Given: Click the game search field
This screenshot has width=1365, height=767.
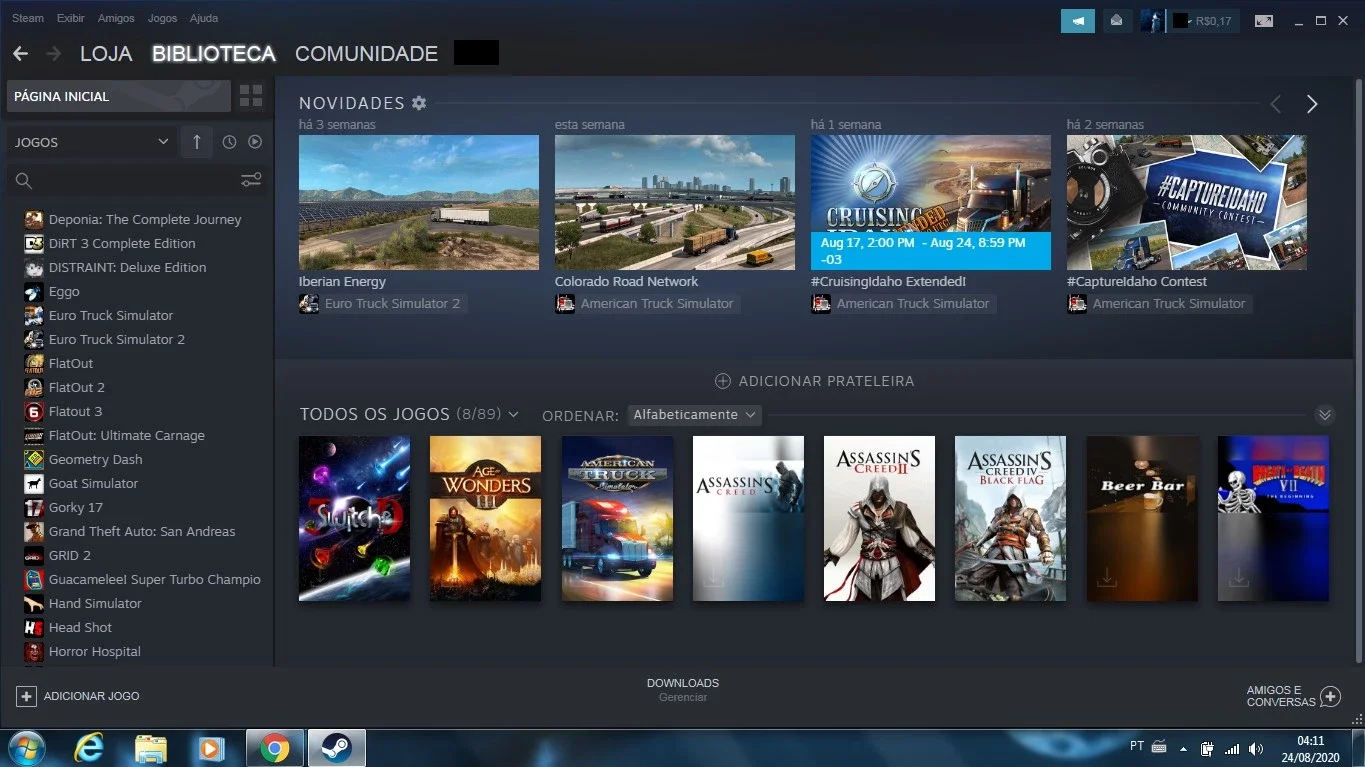Looking at the screenshot, I should [x=137, y=181].
